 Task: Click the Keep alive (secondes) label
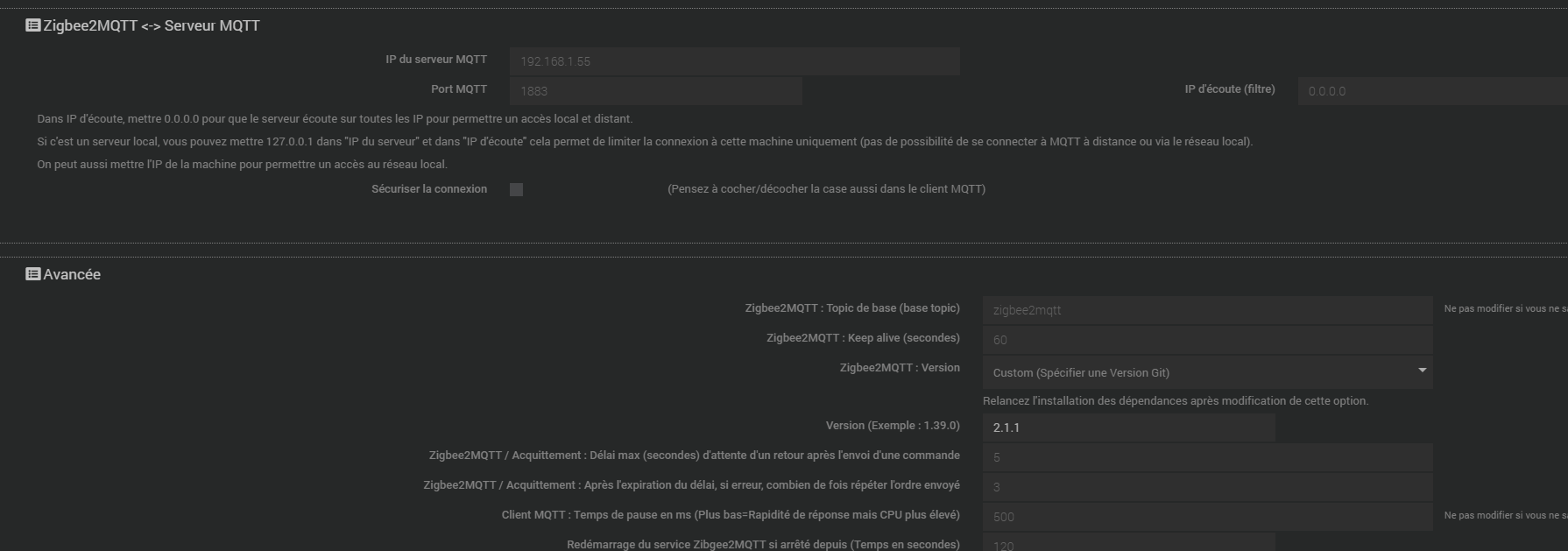(x=863, y=338)
